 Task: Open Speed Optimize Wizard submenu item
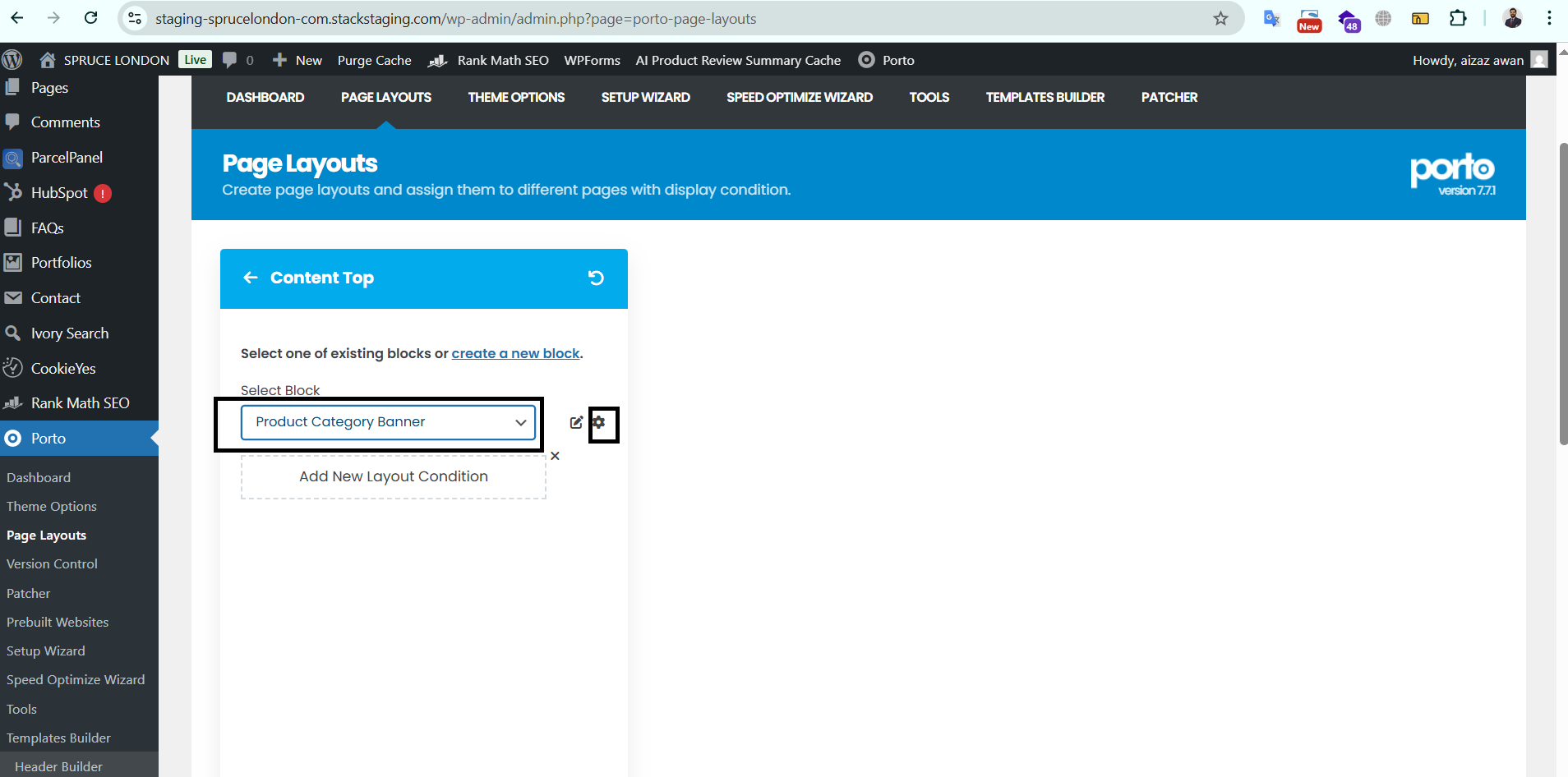click(76, 680)
